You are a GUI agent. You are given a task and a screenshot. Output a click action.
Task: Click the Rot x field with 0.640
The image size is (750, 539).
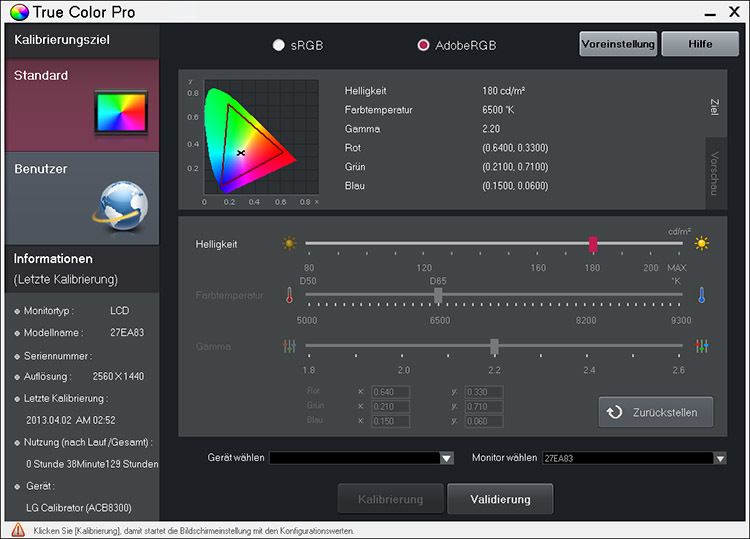(390, 392)
